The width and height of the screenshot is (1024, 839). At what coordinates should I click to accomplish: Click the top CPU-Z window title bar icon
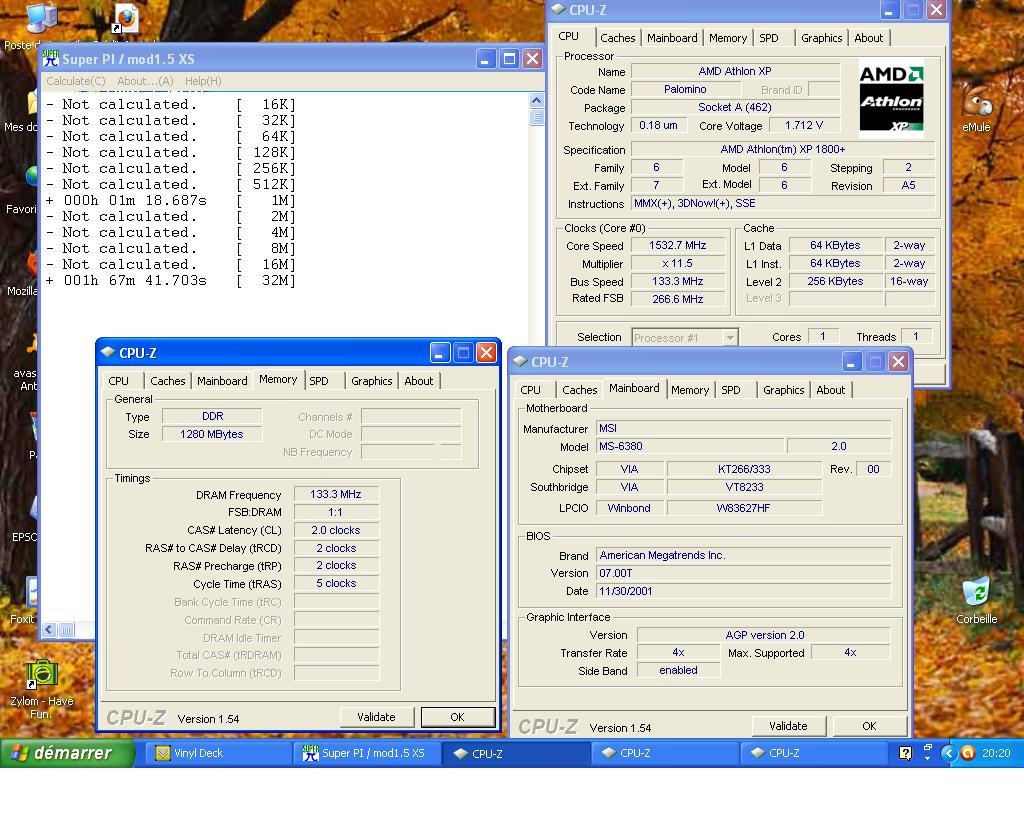(558, 10)
